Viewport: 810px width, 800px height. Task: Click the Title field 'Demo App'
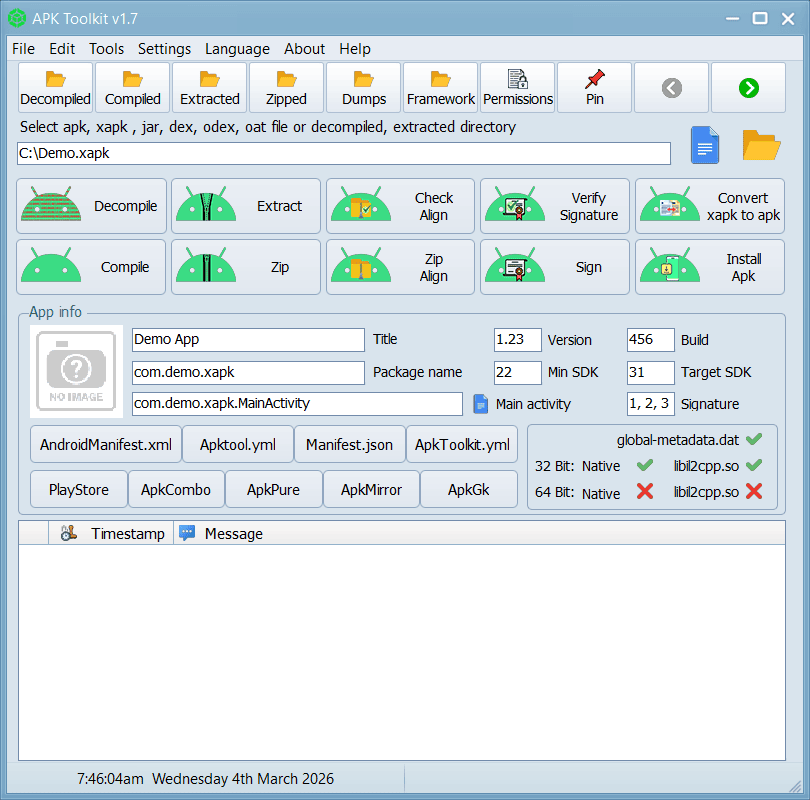click(248, 340)
